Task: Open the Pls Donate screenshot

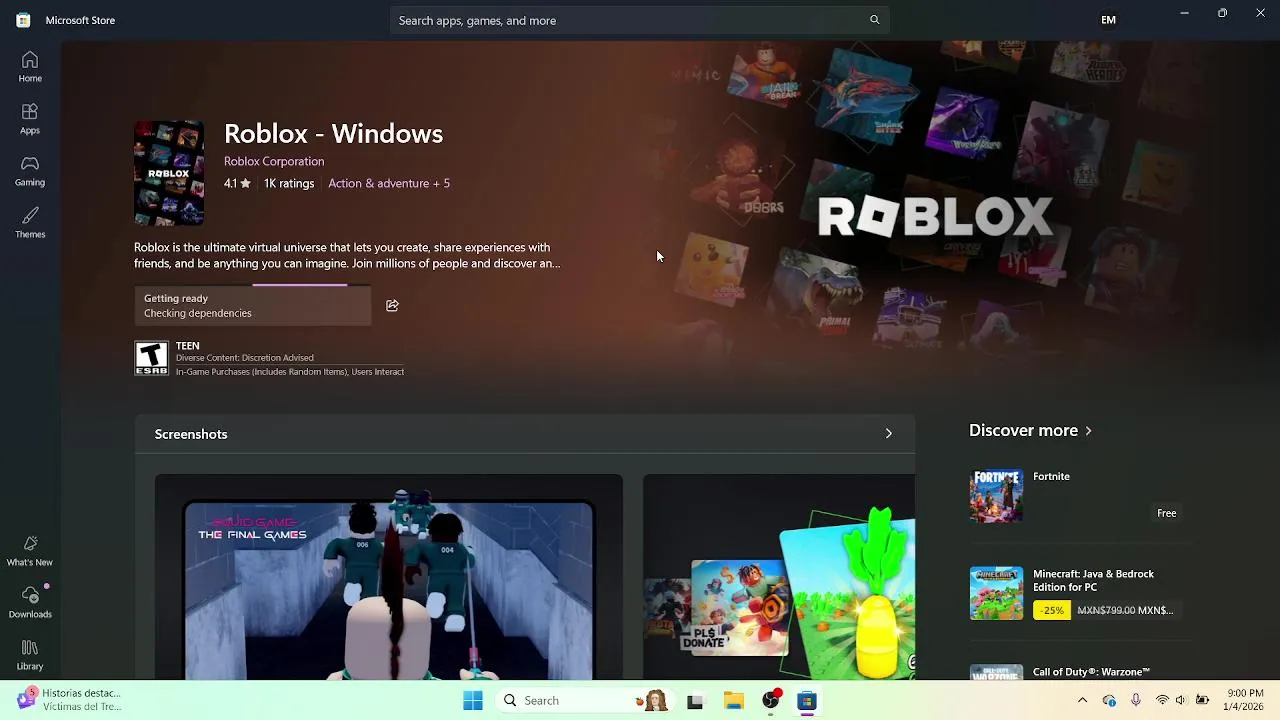Action: coord(779,578)
